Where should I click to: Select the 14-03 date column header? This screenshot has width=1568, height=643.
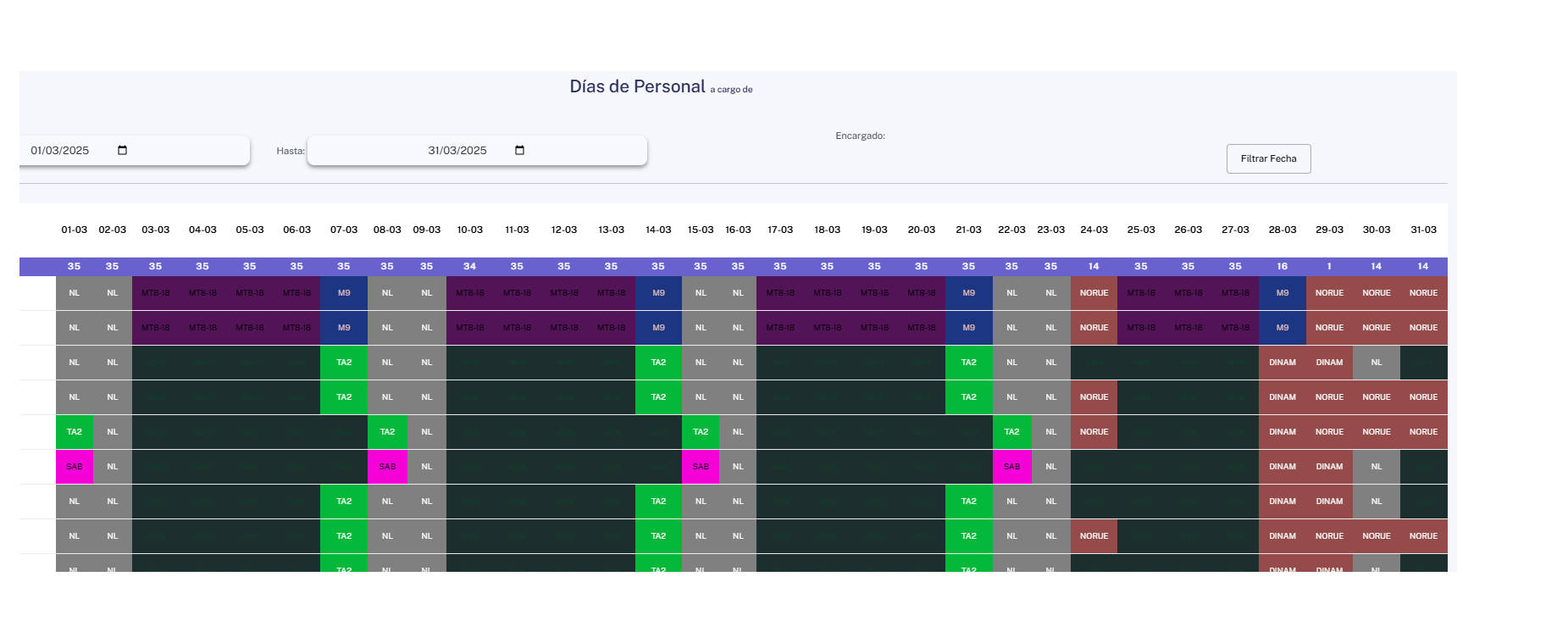coord(658,230)
